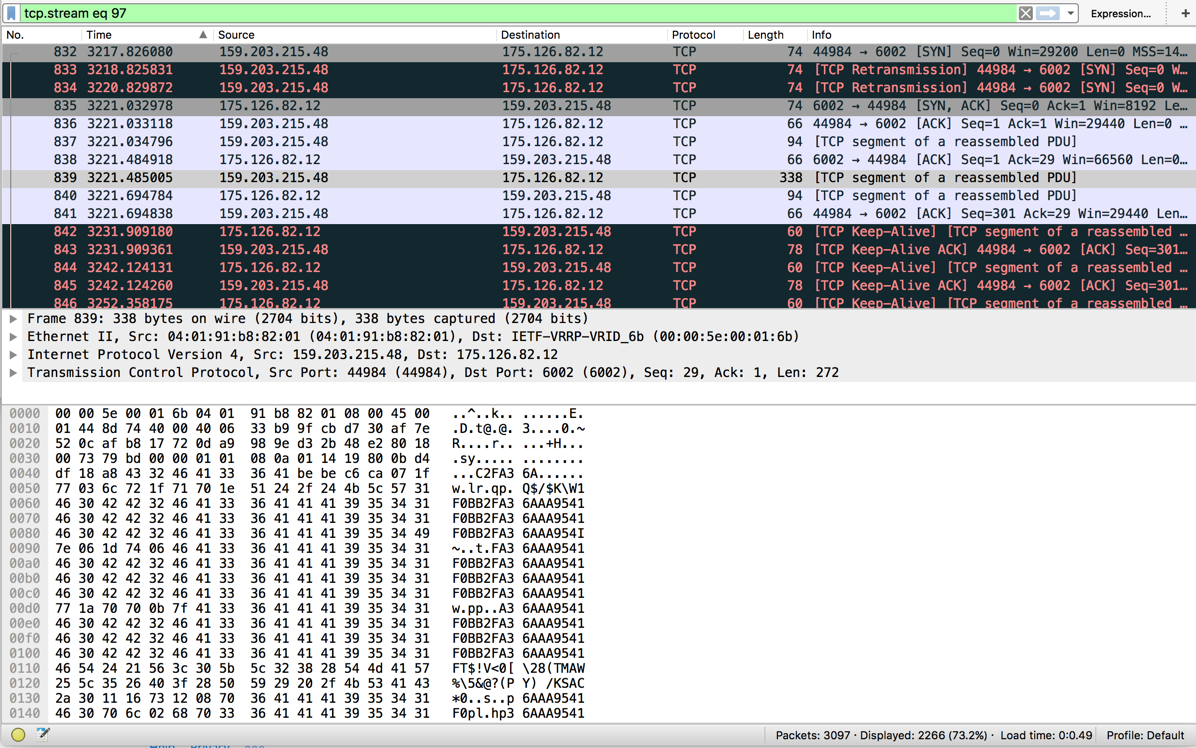Screen dimensions: 1196x748
Task: Apply the display filter arrow button
Action: click(1047, 14)
